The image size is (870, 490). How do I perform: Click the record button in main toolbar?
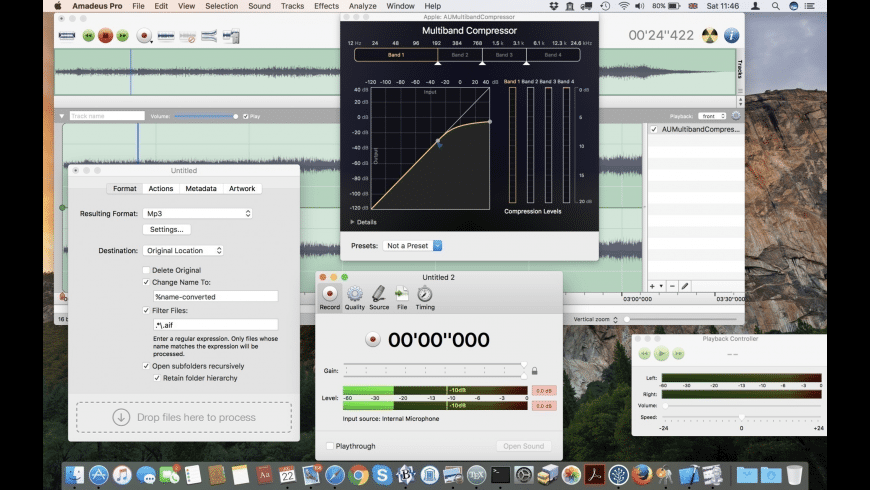pos(144,36)
